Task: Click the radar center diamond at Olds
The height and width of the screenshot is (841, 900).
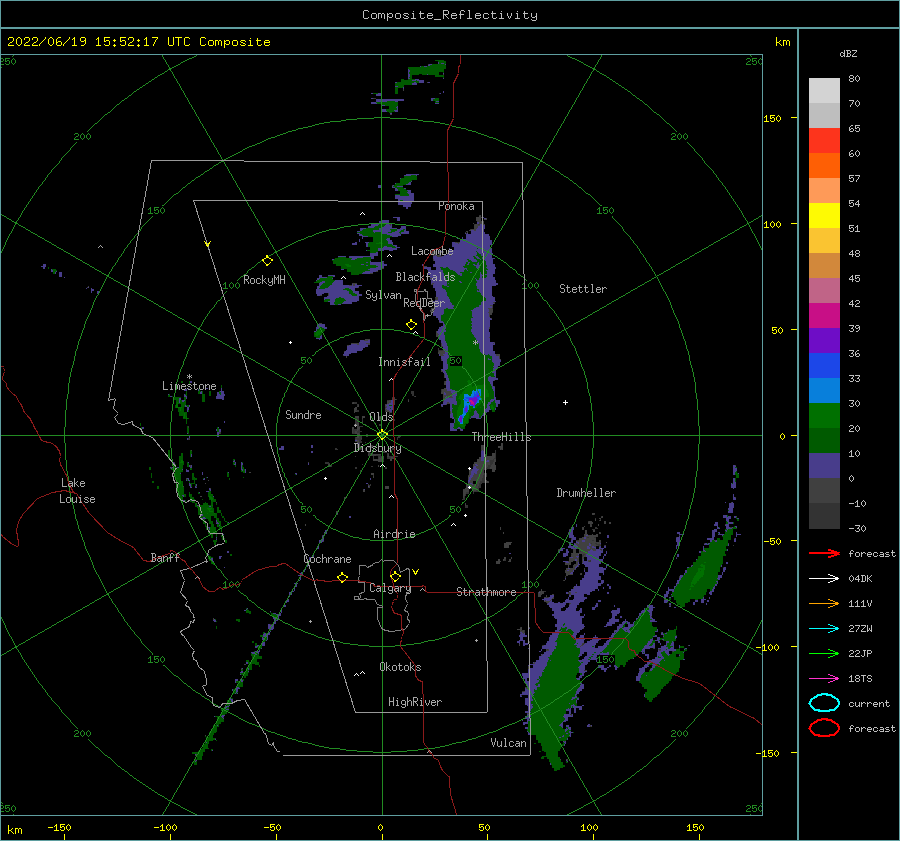Action: [382, 435]
